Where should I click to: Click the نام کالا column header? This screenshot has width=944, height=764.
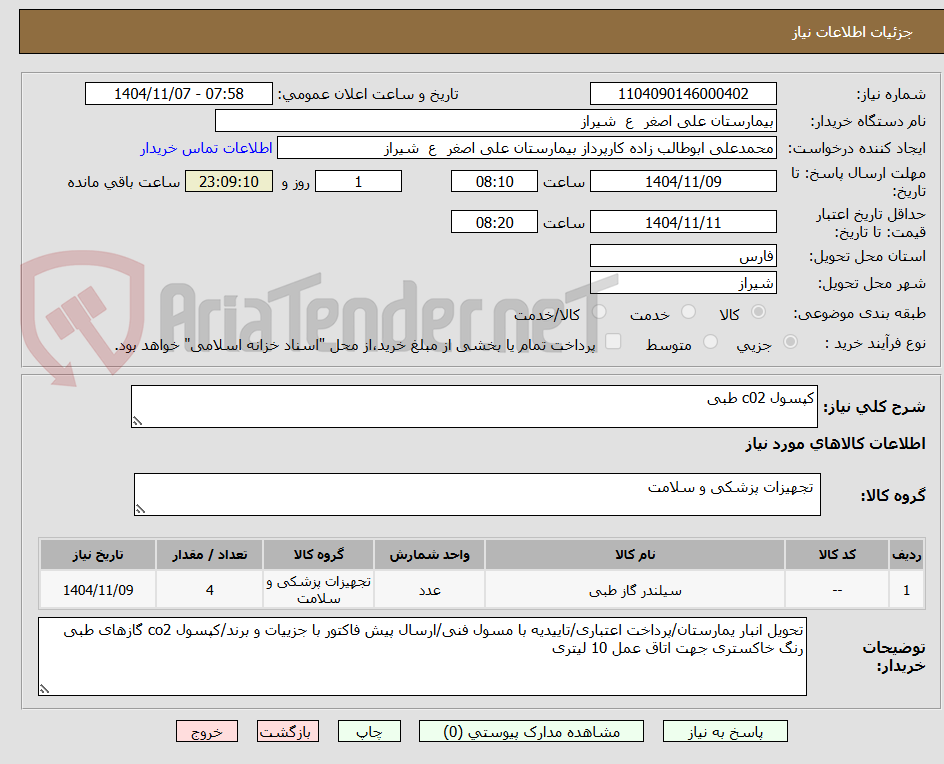pos(635,554)
